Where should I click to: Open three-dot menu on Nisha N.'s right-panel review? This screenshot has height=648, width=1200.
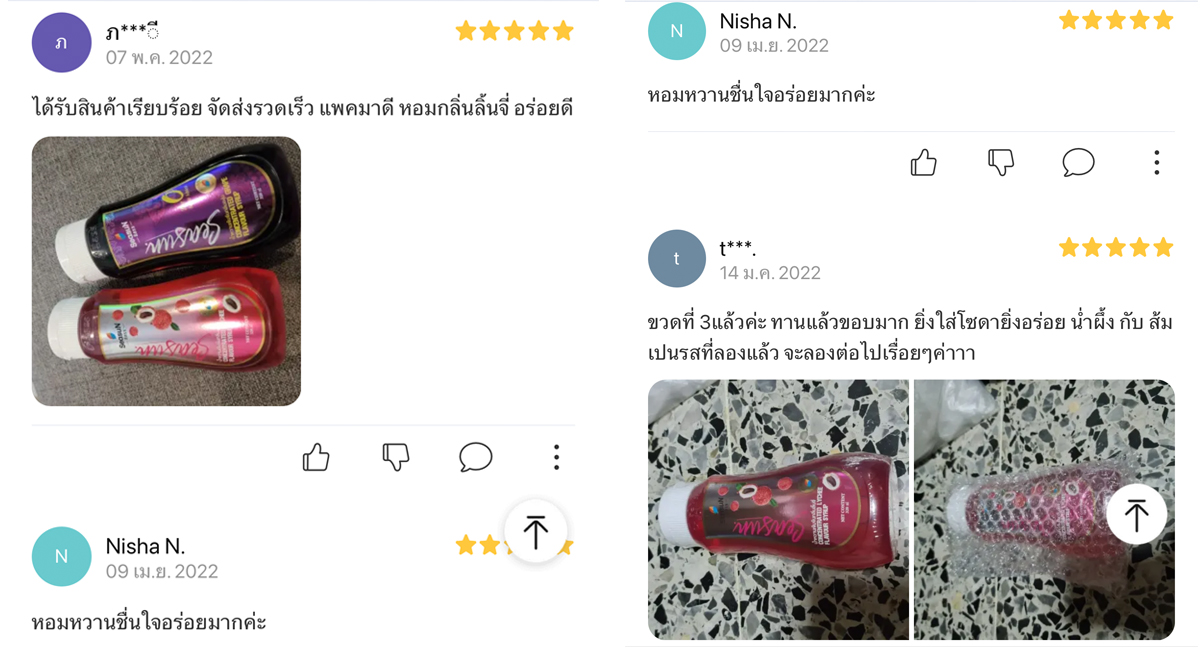[x=1156, y=162]
